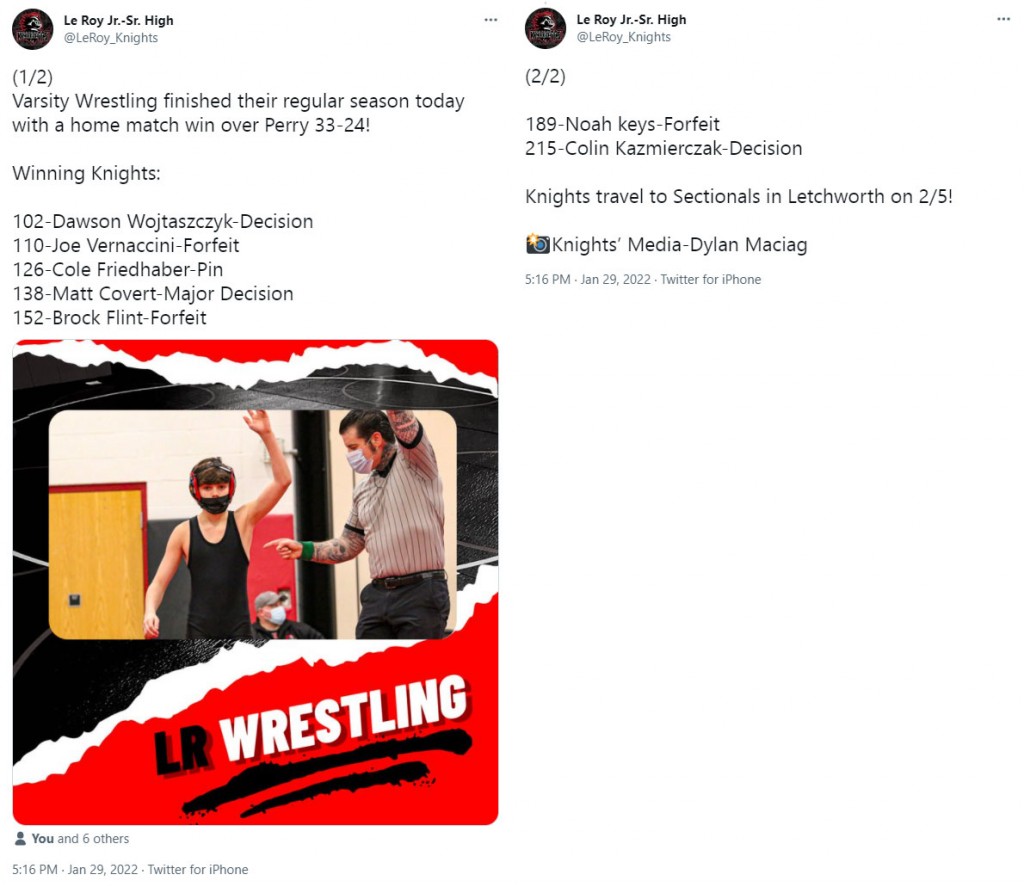
Task: Click the Le Roy Jr.-Sr. High name in the first tweet
Action: [118, 20]
